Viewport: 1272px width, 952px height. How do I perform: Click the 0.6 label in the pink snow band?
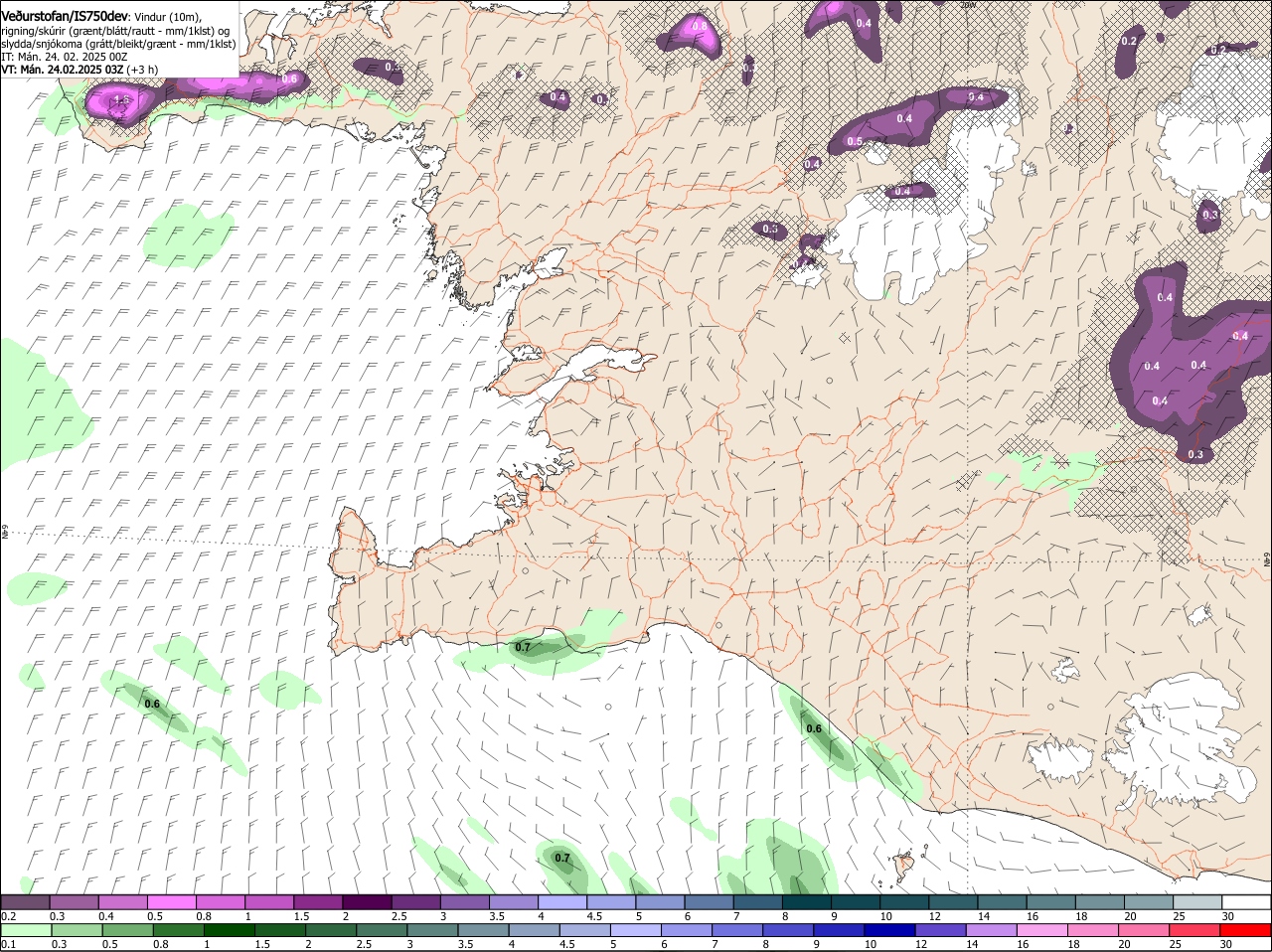point(289,78)
